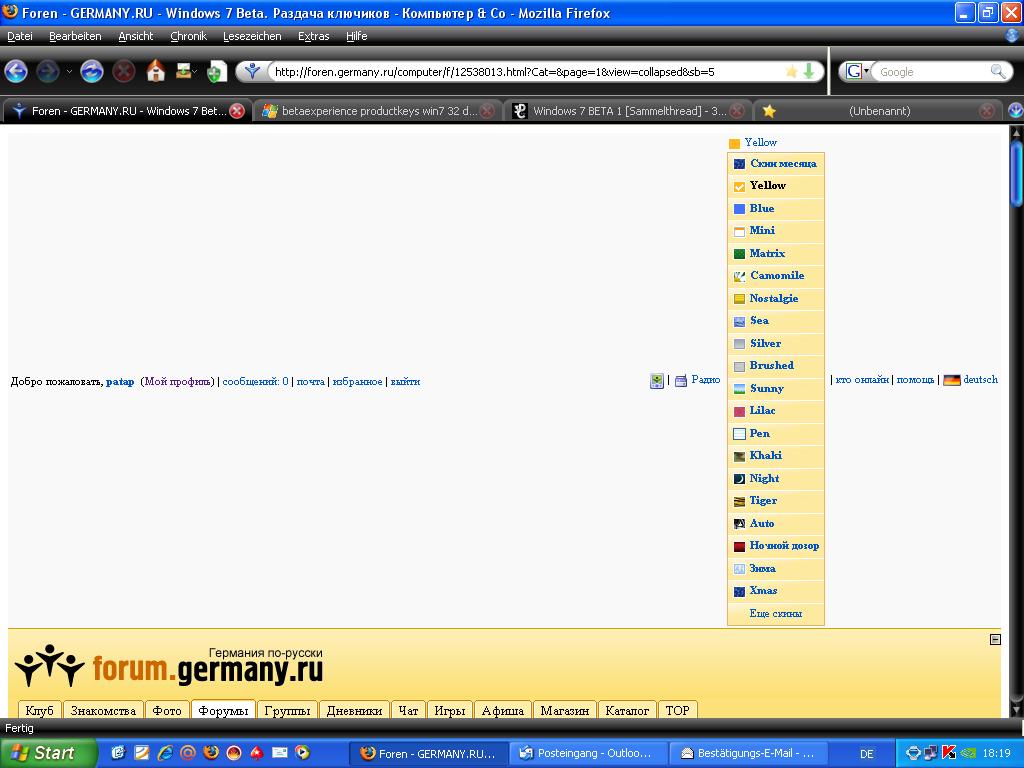Viewport: 1024px width, 768px height.
Task: Click the green shield plus icon
Action: [216, 71]
